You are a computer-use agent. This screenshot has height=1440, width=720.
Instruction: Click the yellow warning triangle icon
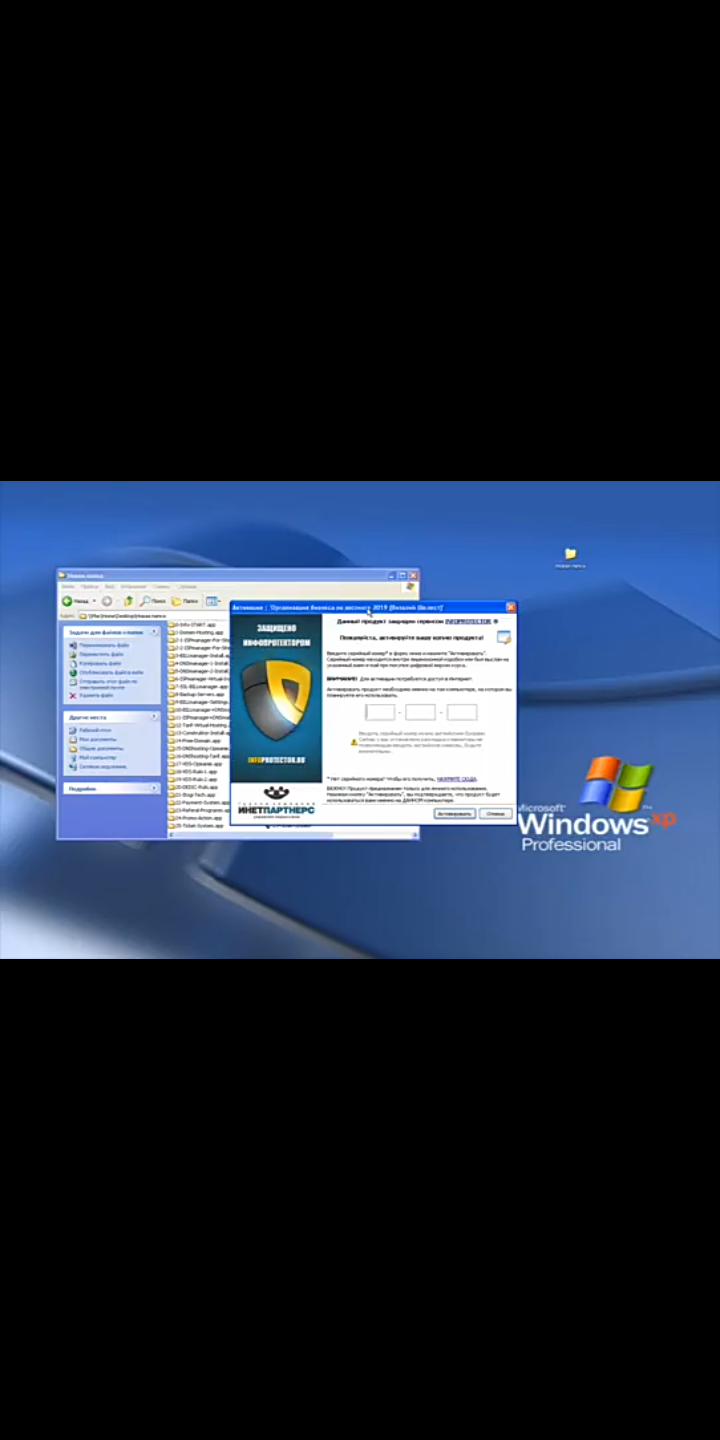[x=354, y=742]
